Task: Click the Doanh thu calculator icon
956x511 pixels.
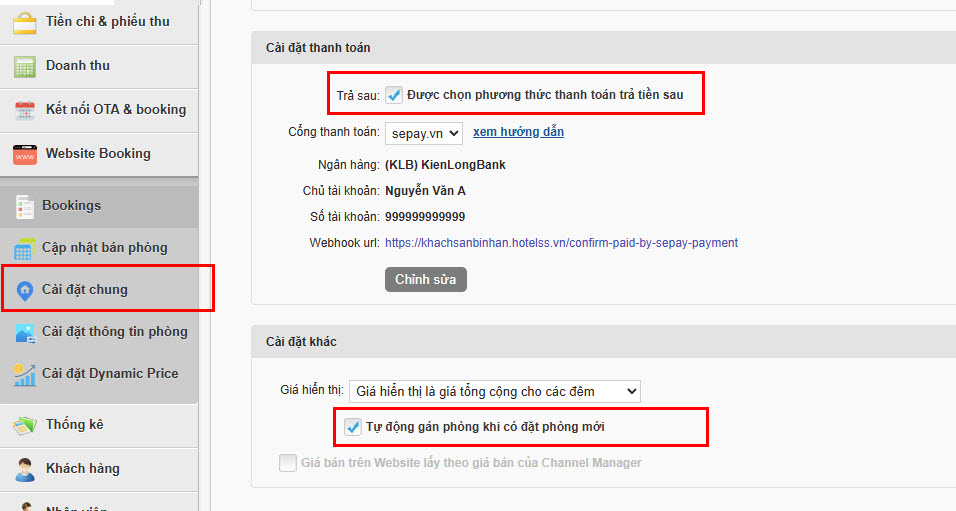Action: tap(24, 66)
